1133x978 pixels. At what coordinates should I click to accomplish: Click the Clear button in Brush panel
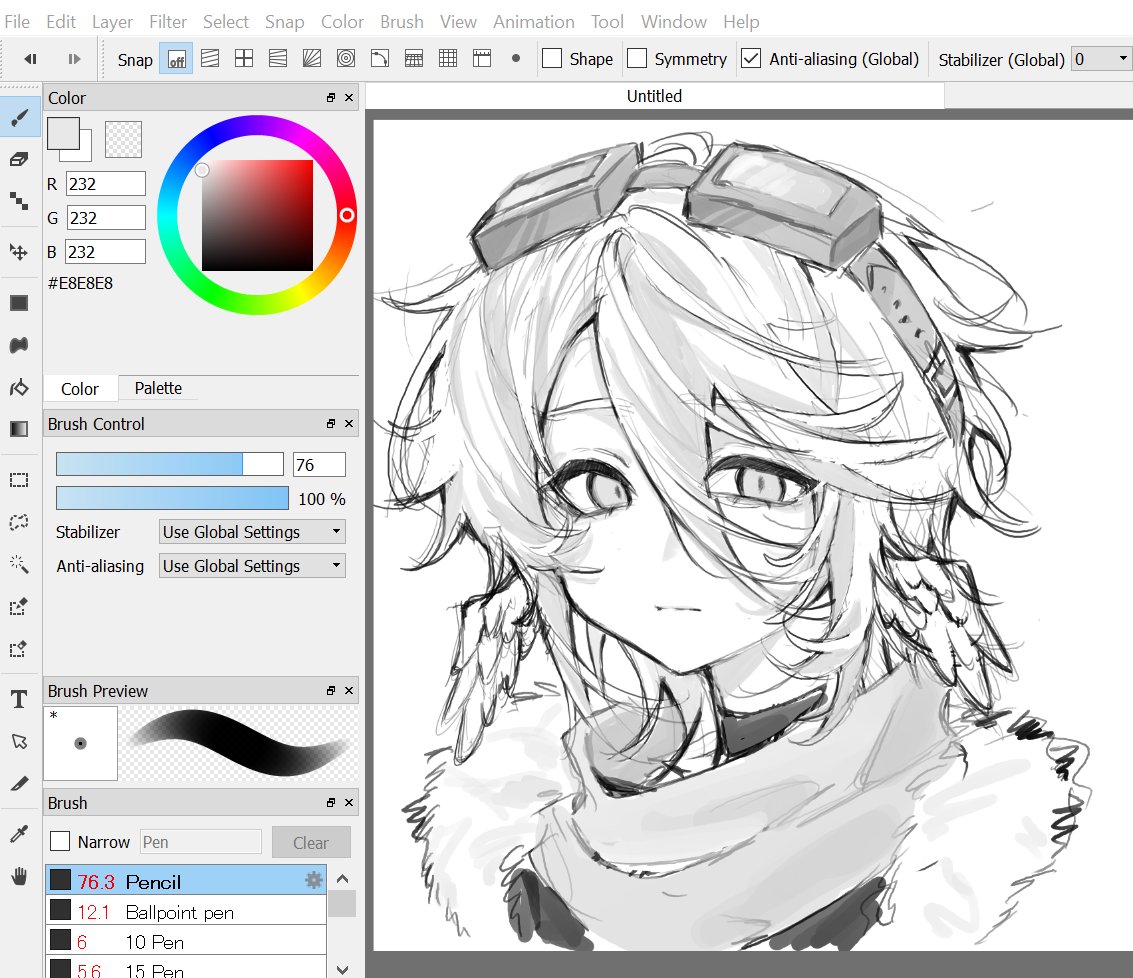(x=311, y=843)
